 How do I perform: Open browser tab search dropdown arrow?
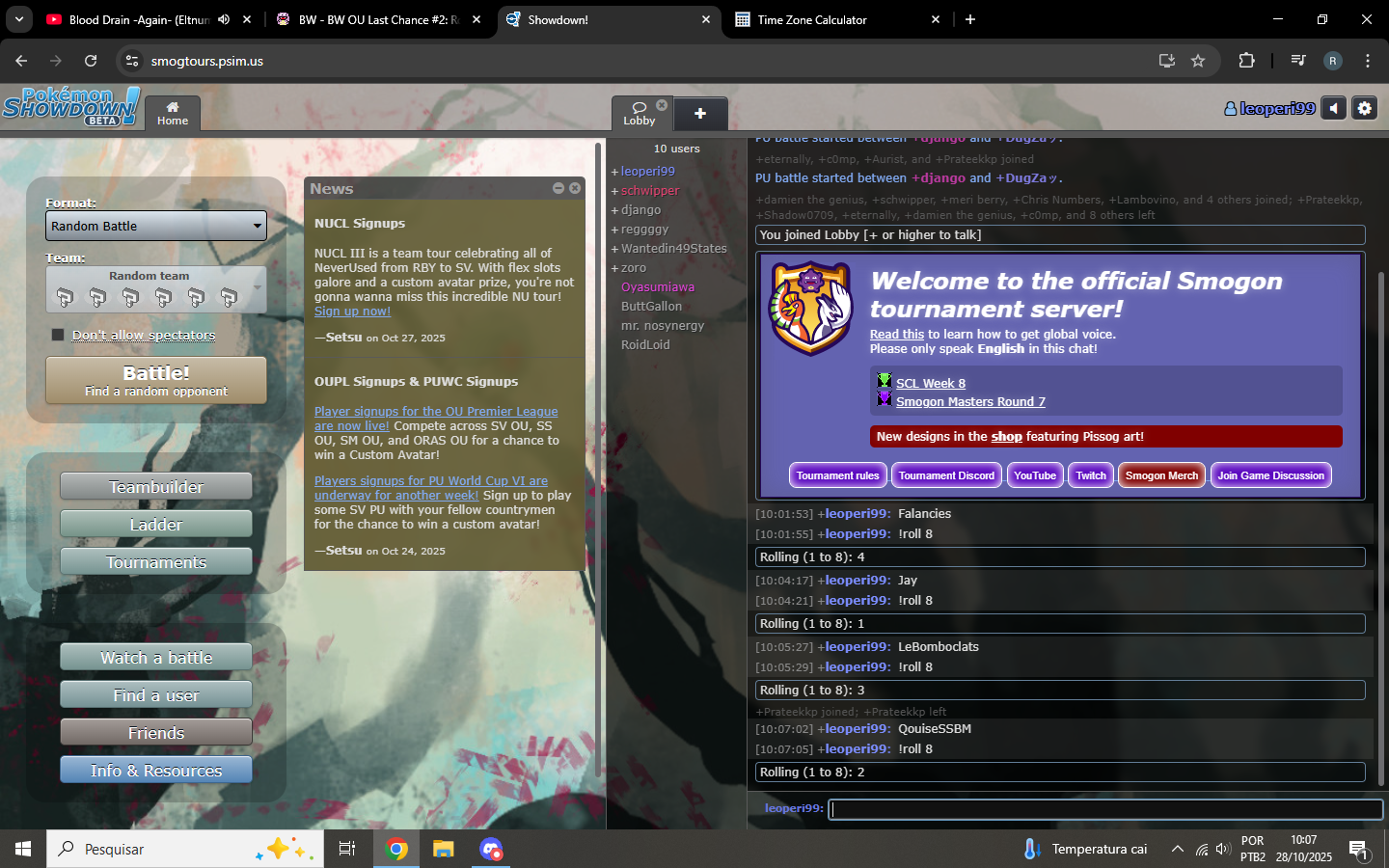[x=18, y=19]
